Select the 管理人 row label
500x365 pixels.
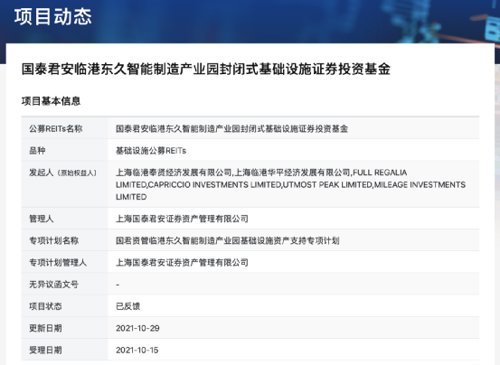click(41, 219)
